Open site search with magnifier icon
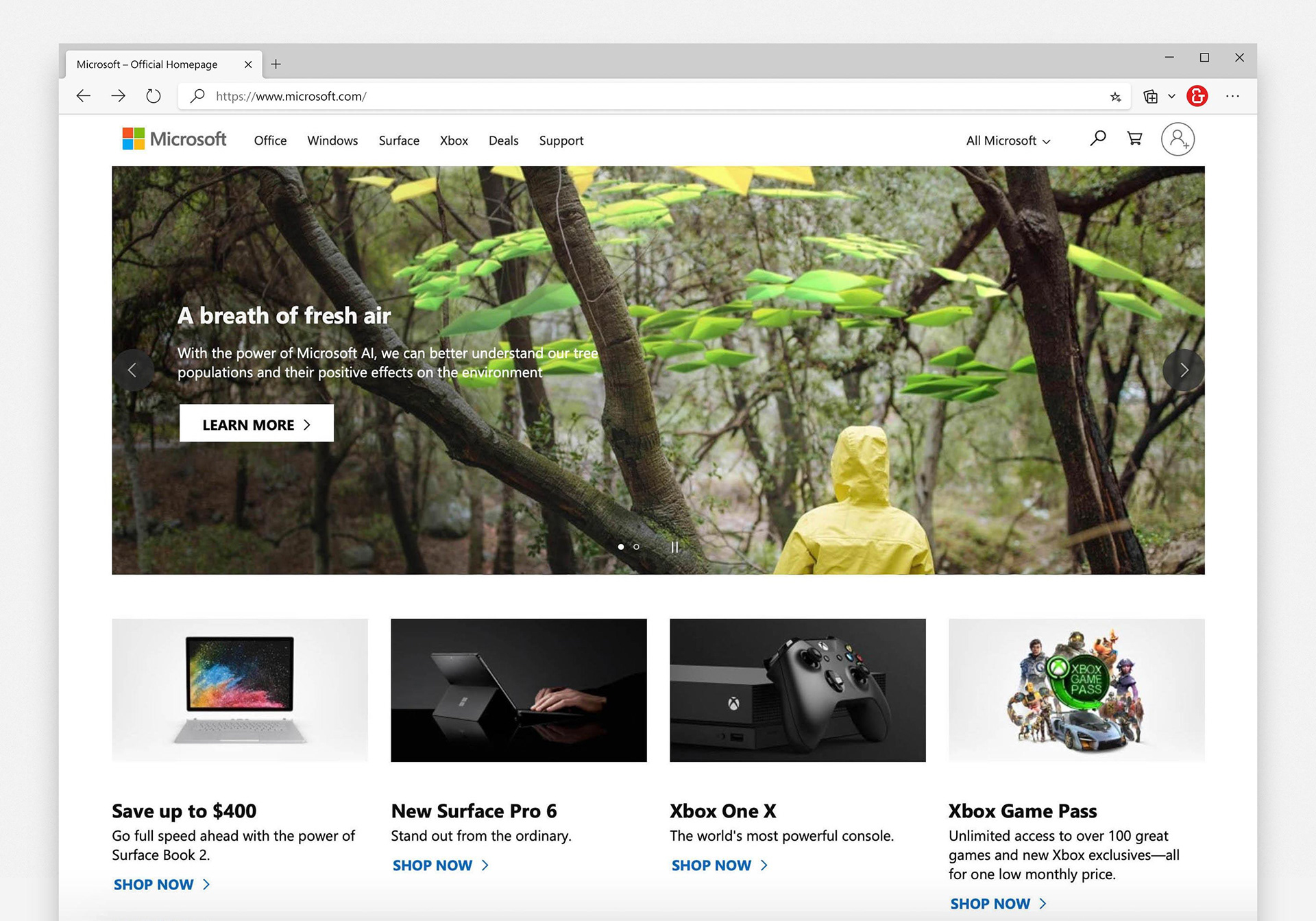 [1098, 139]
